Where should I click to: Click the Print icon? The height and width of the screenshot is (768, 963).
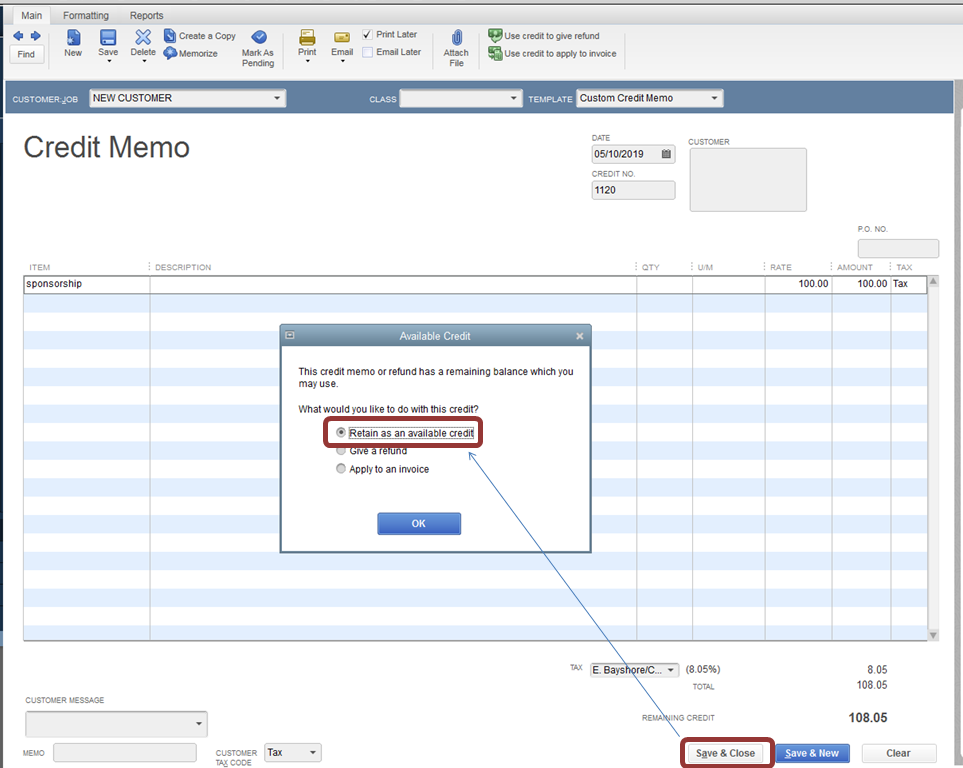coord(307,37)
